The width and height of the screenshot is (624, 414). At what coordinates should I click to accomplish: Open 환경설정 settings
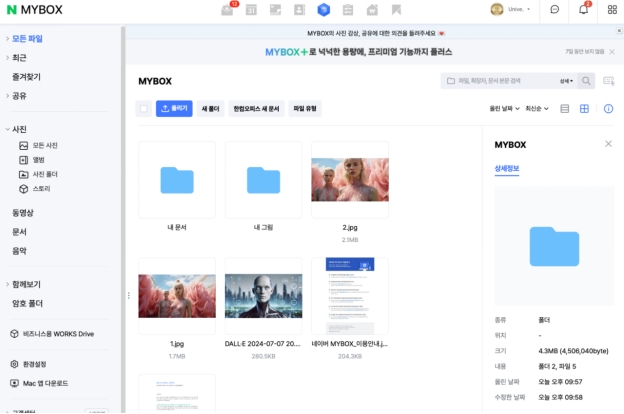coord(28,364)
